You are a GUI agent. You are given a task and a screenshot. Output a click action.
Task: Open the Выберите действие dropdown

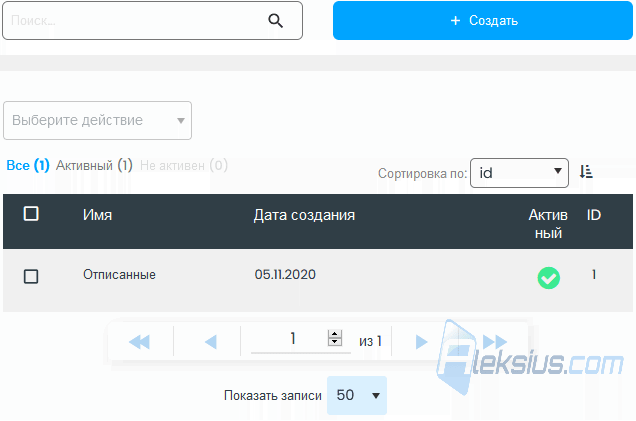pyautogui.click(x=97, y=120)
